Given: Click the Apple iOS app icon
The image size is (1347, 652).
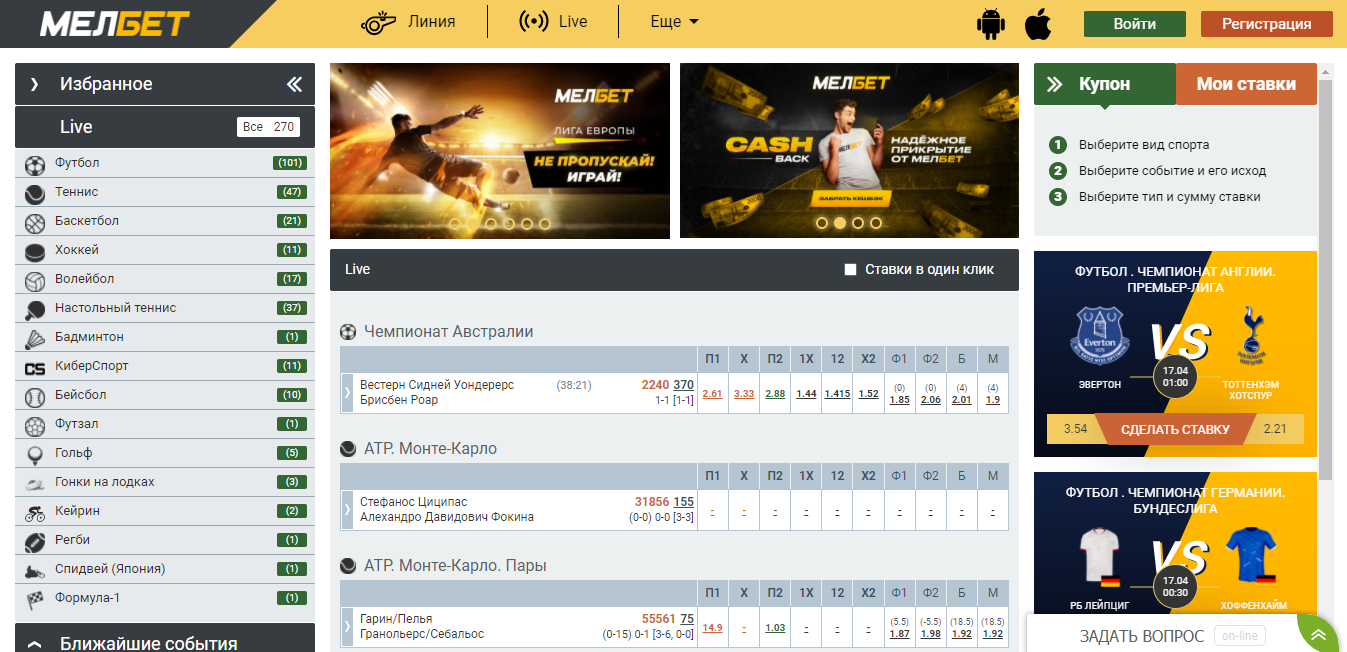Looking at the screenshot, I should click(1039, 23).
